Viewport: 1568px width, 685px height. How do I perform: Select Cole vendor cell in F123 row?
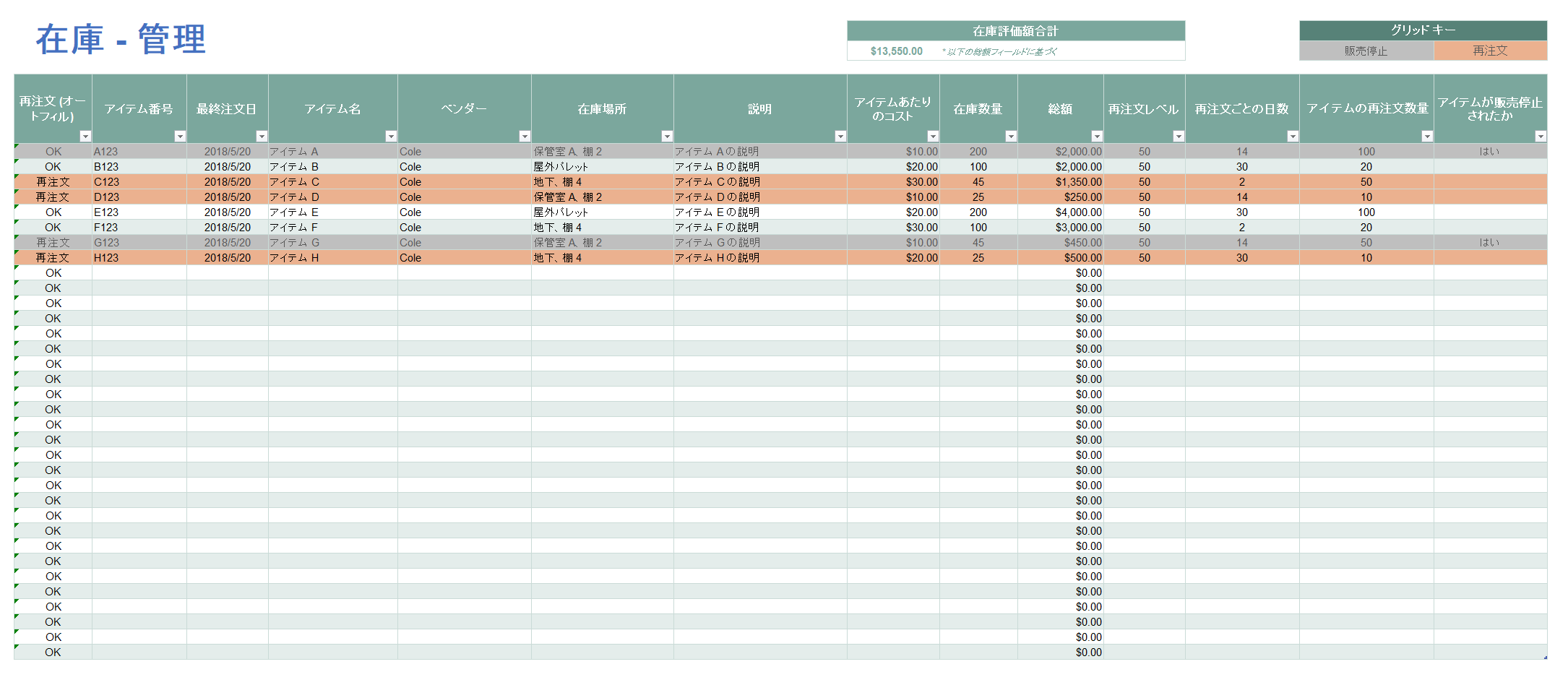pos(464,228)
